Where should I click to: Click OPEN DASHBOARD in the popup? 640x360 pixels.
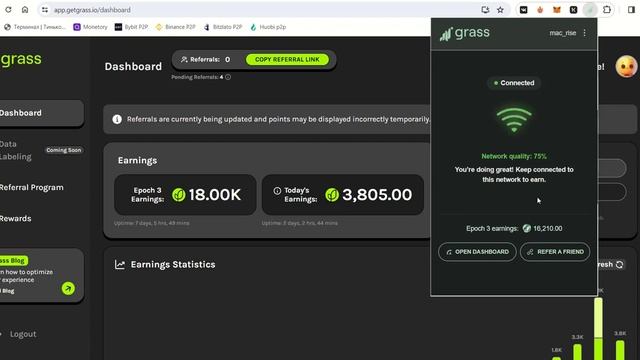click(477, 252)
